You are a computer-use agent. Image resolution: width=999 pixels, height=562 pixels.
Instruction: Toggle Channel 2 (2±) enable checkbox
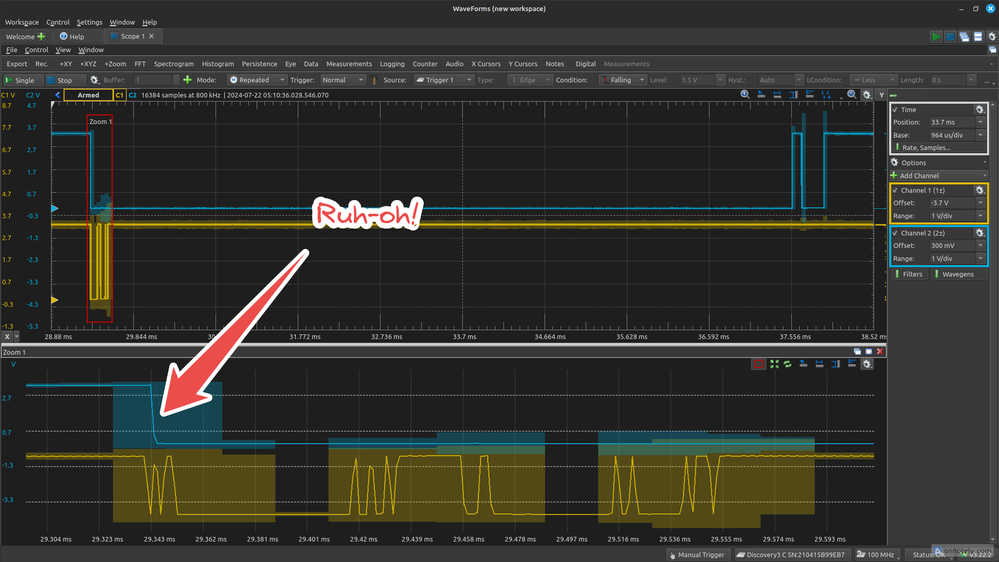tap(895, 233)
